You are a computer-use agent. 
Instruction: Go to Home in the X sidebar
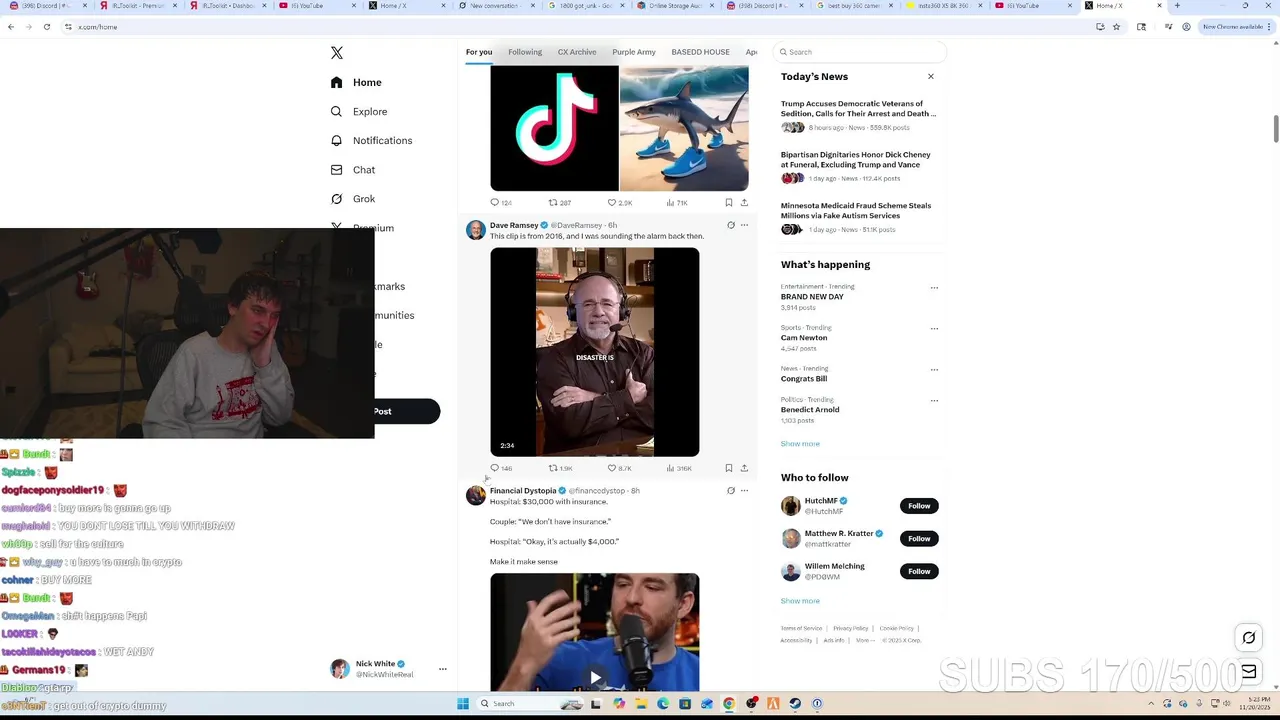pyautogui.click(x=356, y=82)
